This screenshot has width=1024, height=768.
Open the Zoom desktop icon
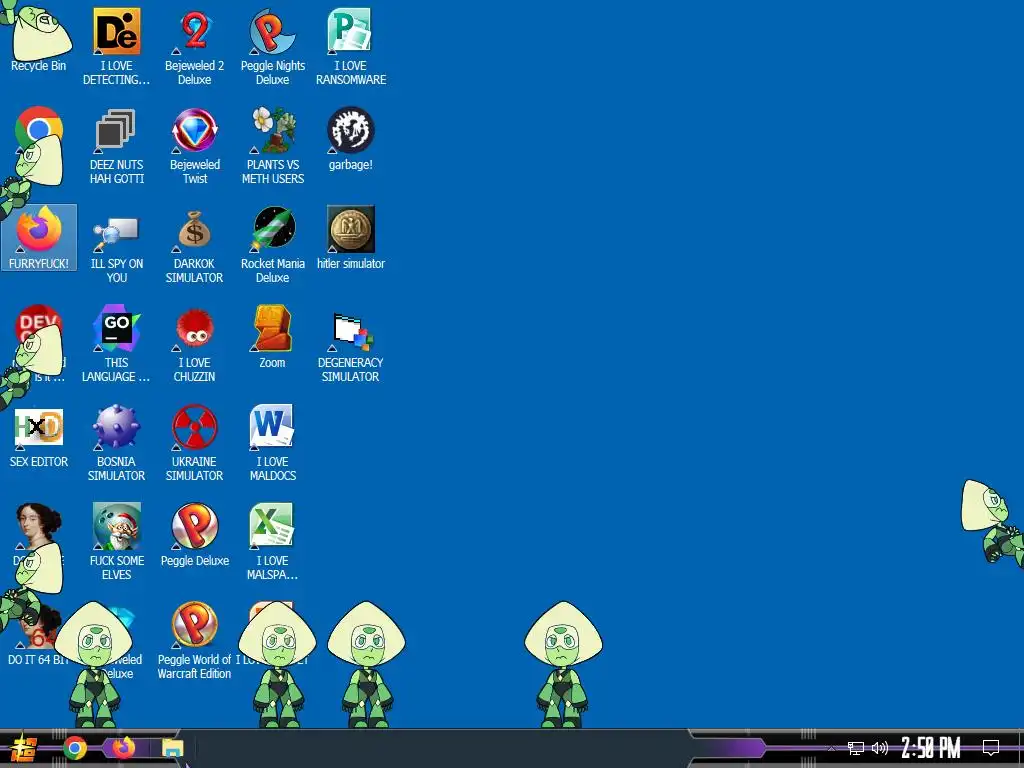(272, 337)
